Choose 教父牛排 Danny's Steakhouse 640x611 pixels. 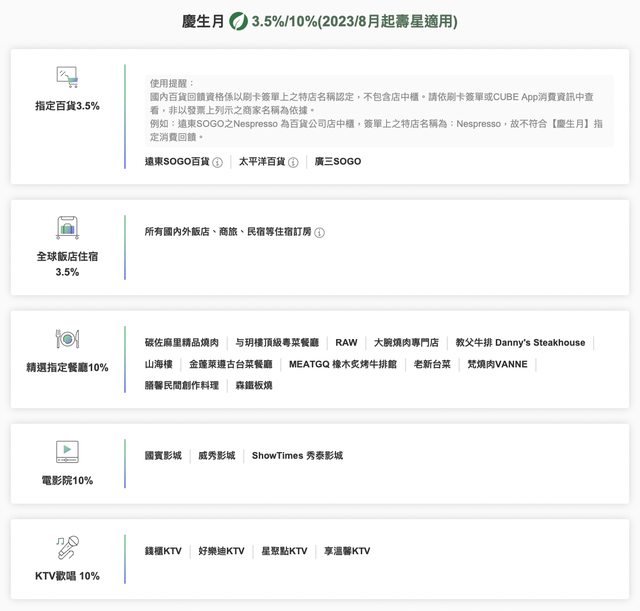pos(519,343)
